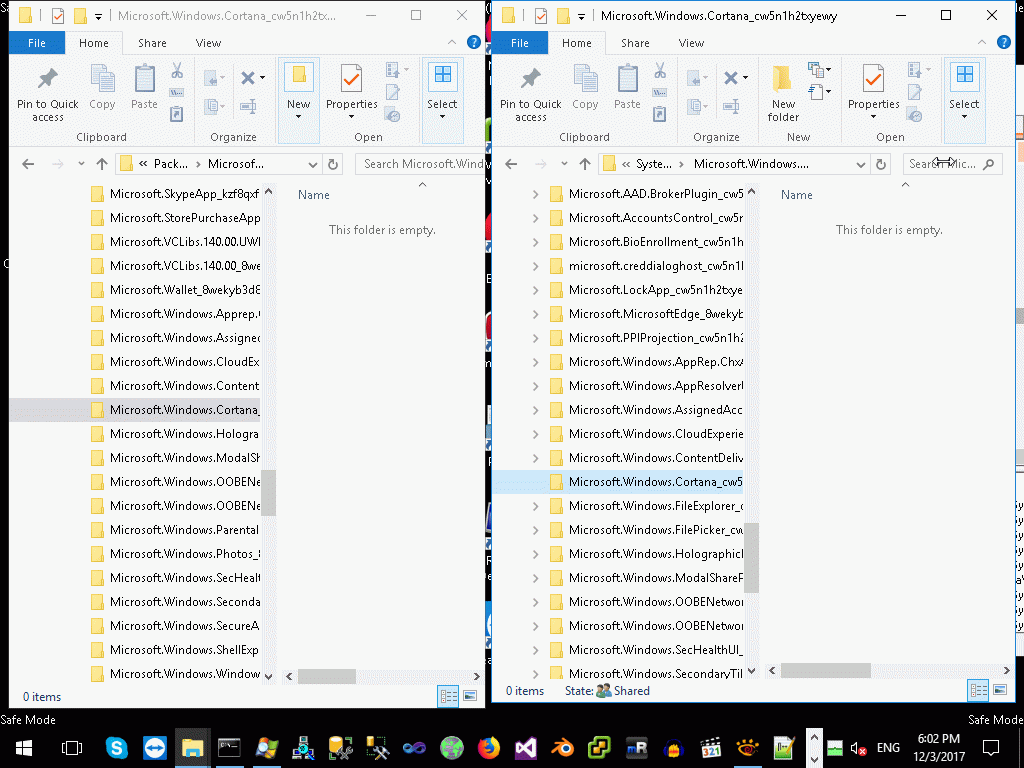This screenshot has width=1024, height=768.
Task: Click Name column header in right window
Action: point(797,195)
